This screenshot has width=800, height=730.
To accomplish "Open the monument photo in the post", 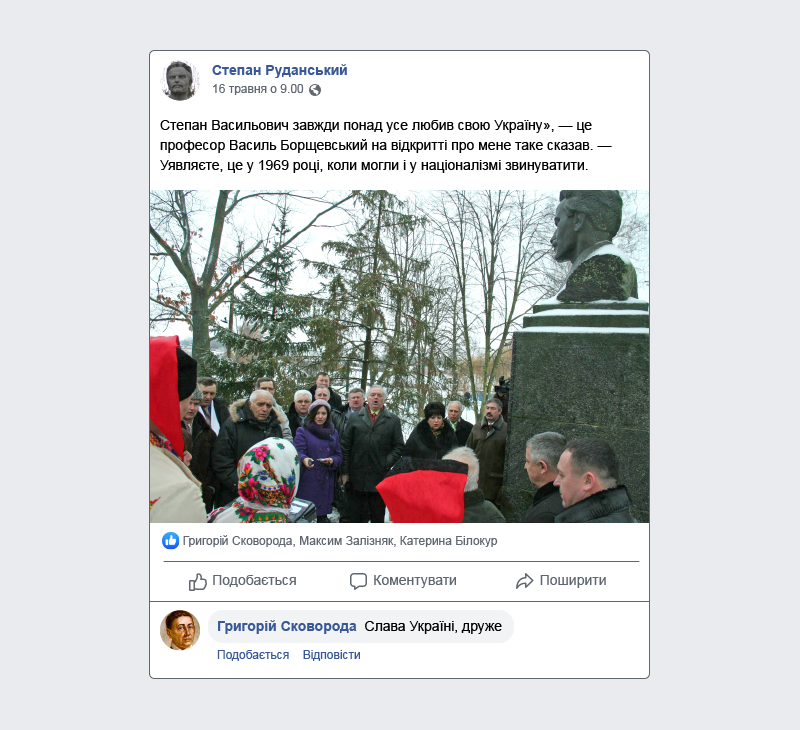I will 399,356.
